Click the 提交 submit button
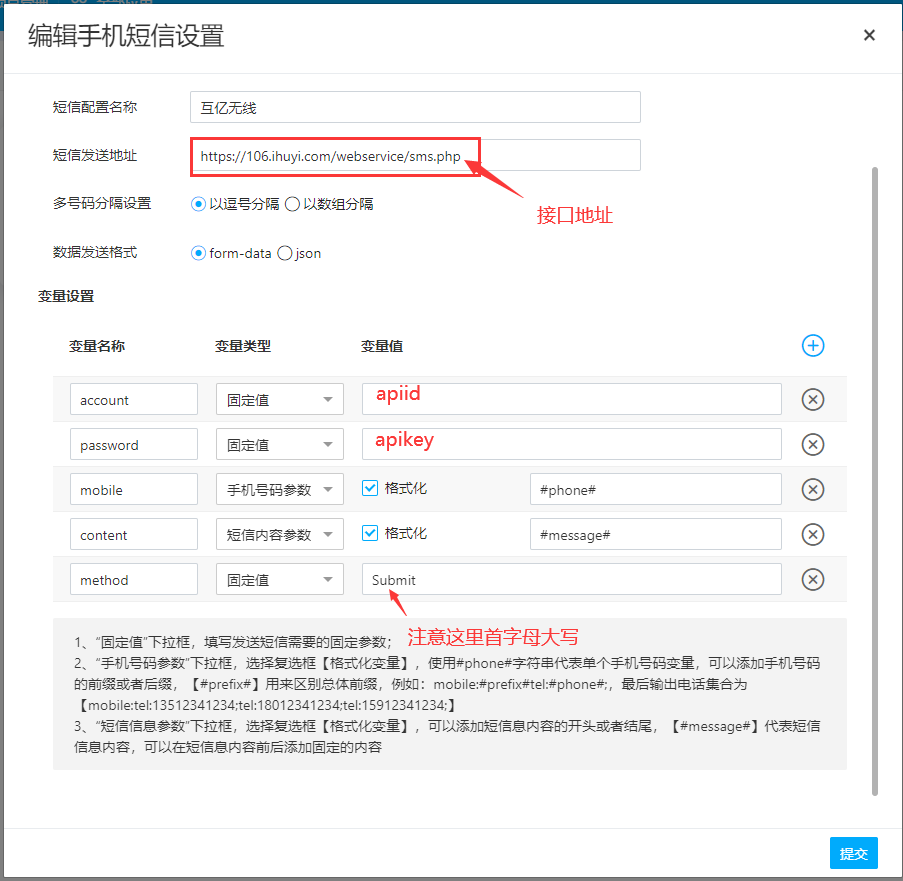The width and height of the screenshot is (903, 881). [x=854, y=853]
